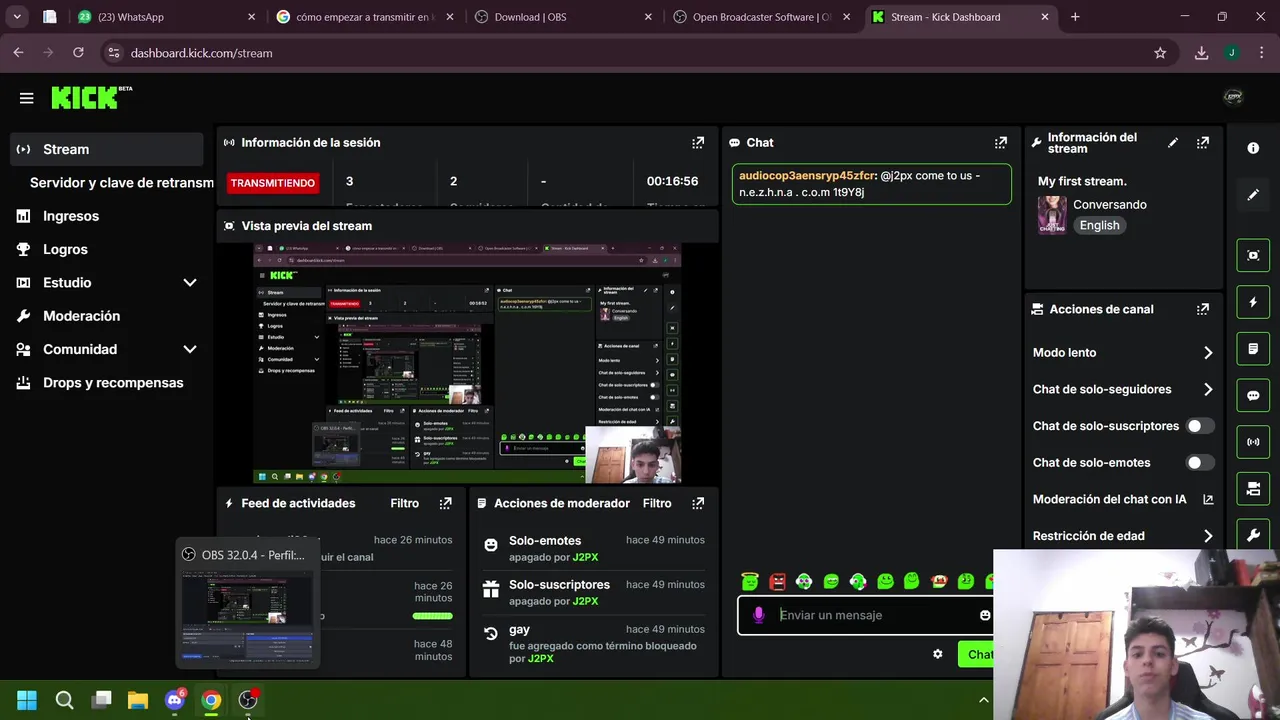Select Stream in the left sidebar
This screenshot has width=1280, height=720.
point(107,149)
